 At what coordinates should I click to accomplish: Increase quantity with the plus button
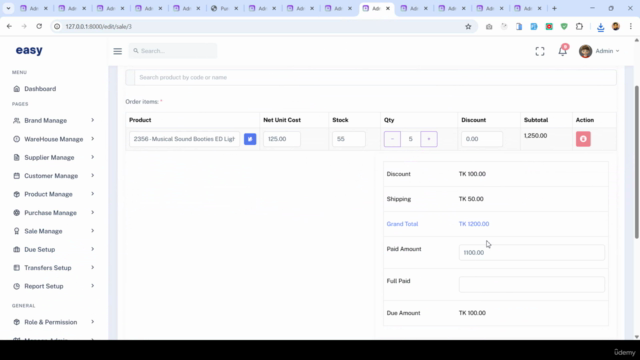[x=429, y=139]
